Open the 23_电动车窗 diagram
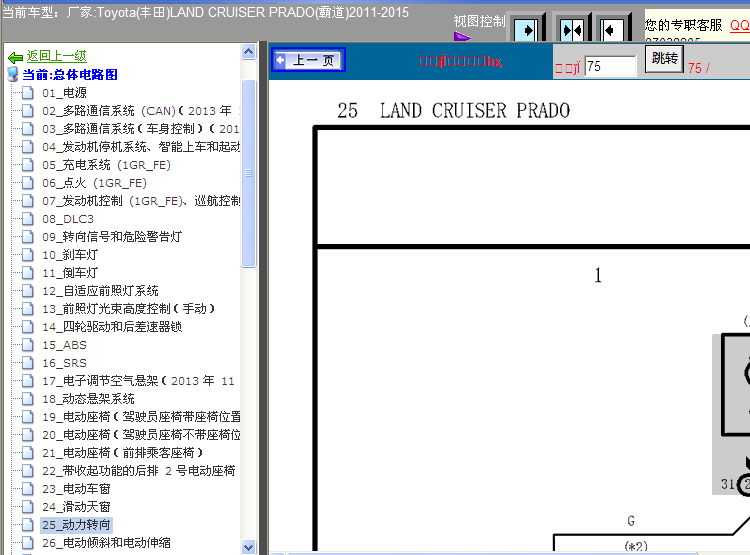750x555 pixels. (x=76, y=489)
